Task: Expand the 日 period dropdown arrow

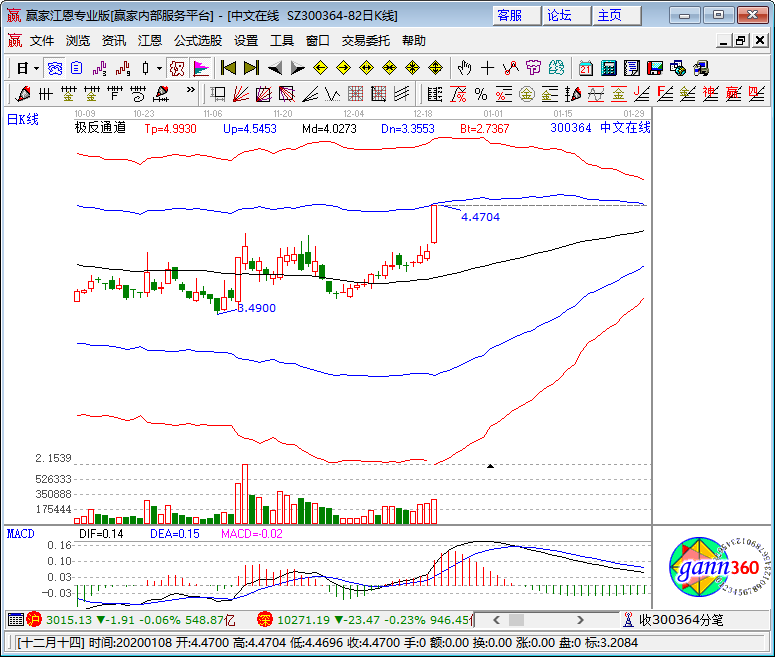Action: 36,68
